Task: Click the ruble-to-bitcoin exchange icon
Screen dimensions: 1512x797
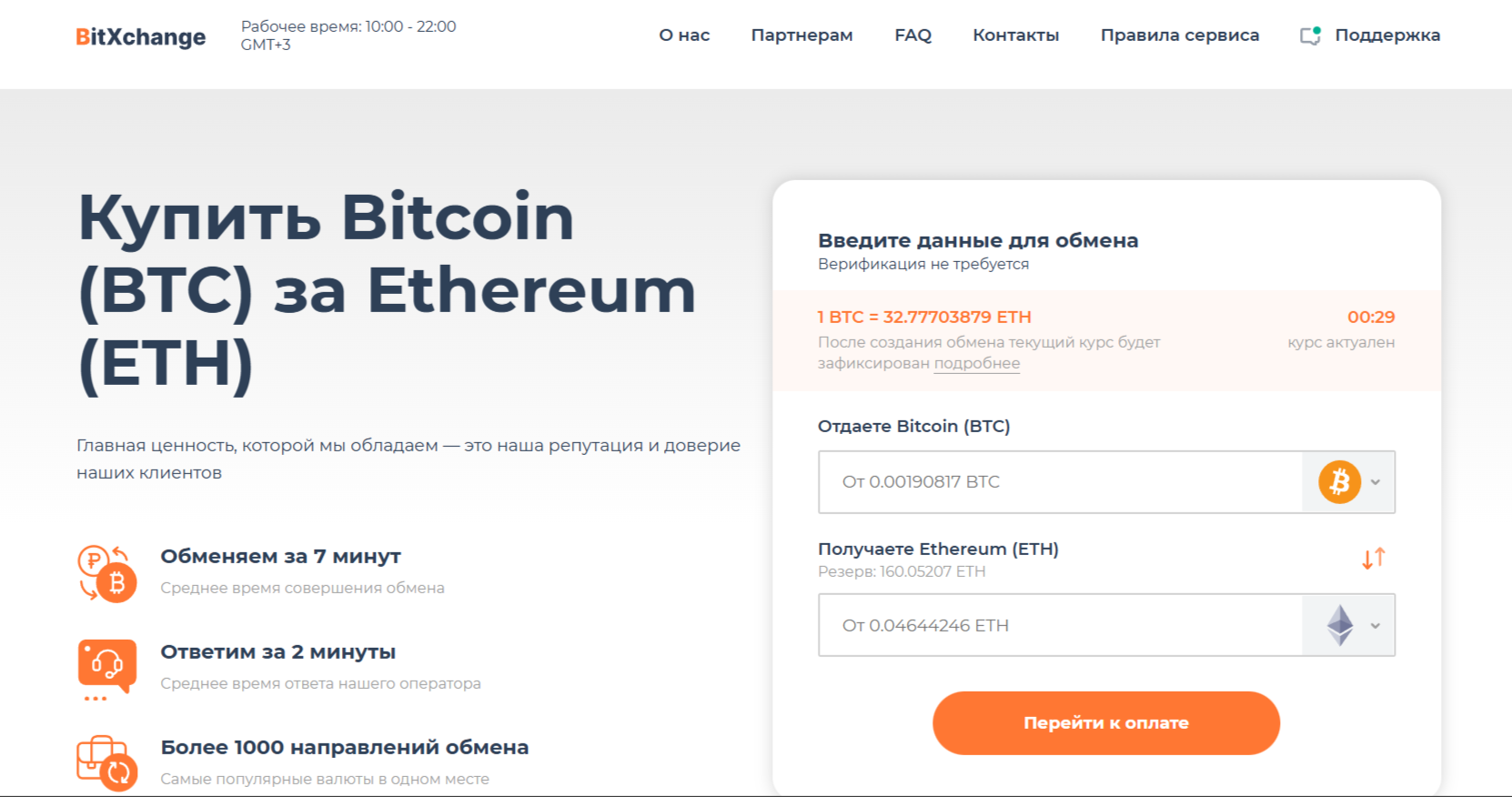Action: click(107, 573)
